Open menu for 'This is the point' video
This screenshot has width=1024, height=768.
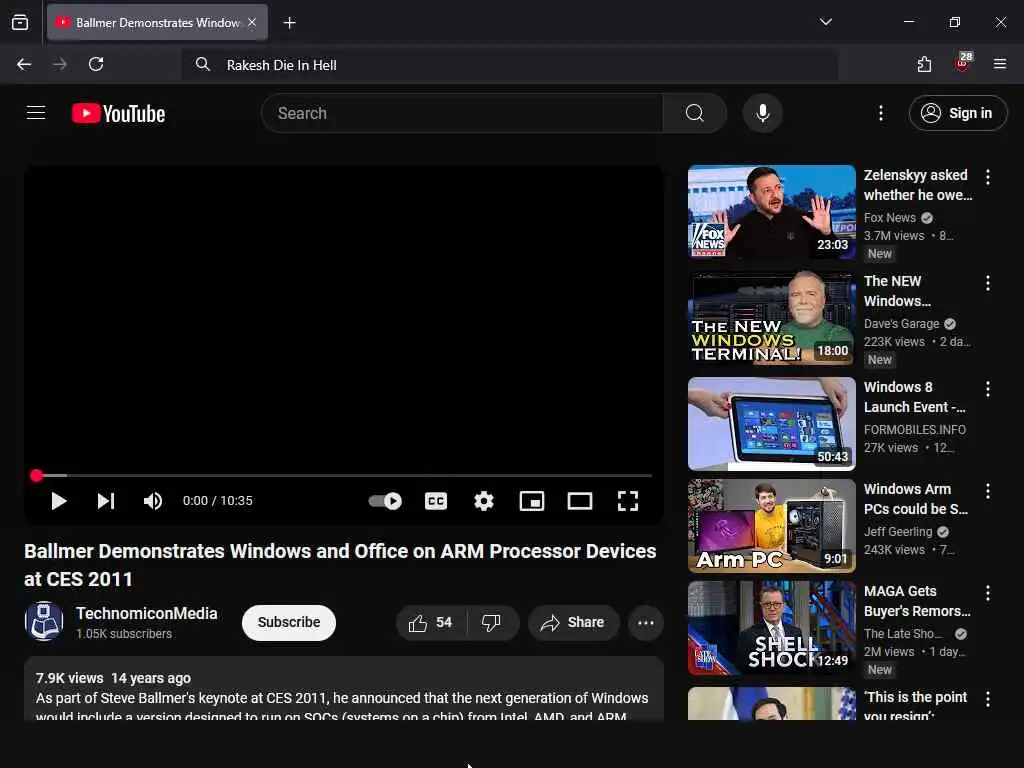[987, 699]
